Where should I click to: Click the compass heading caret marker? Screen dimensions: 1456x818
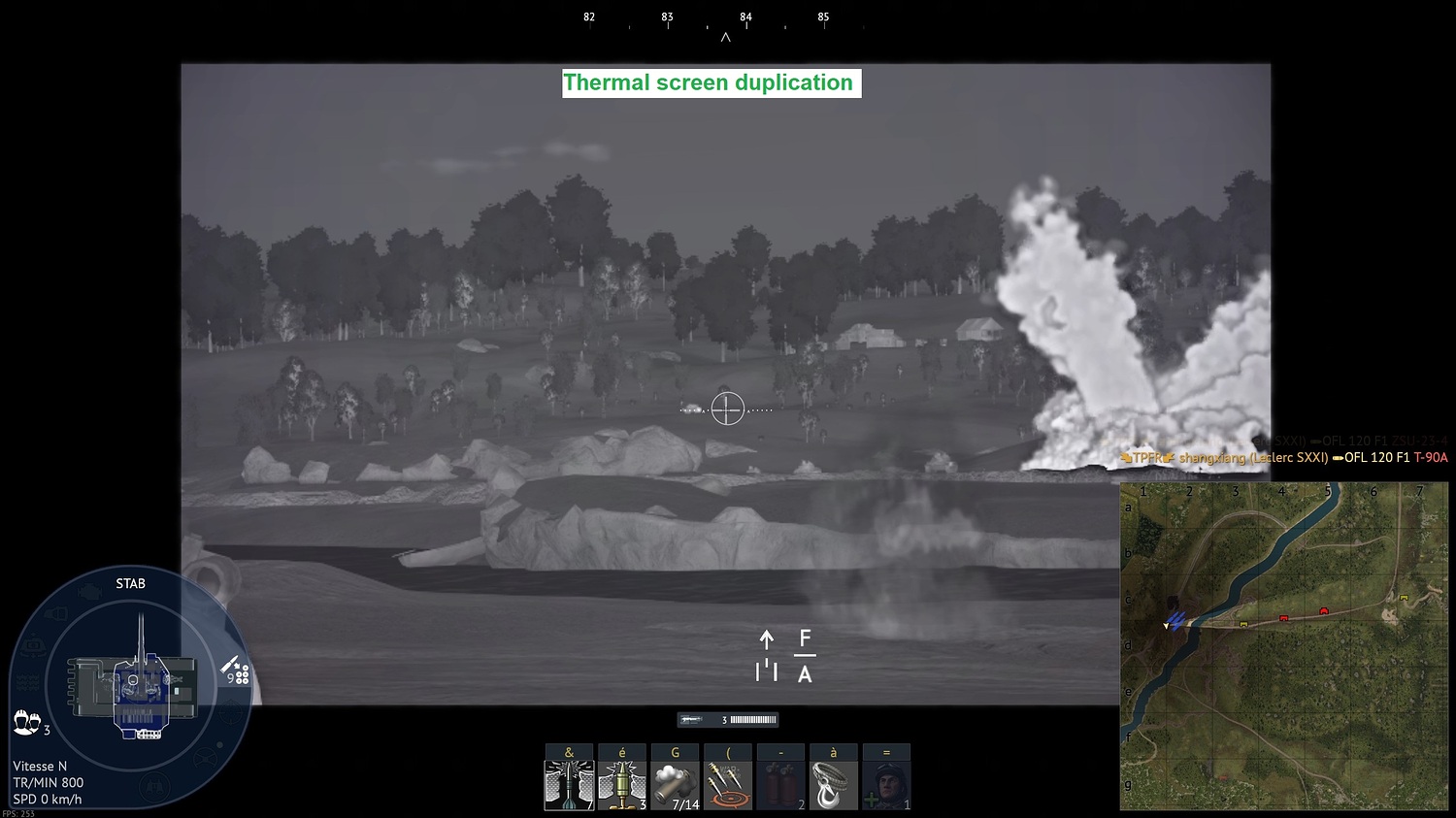click(725, 38)
